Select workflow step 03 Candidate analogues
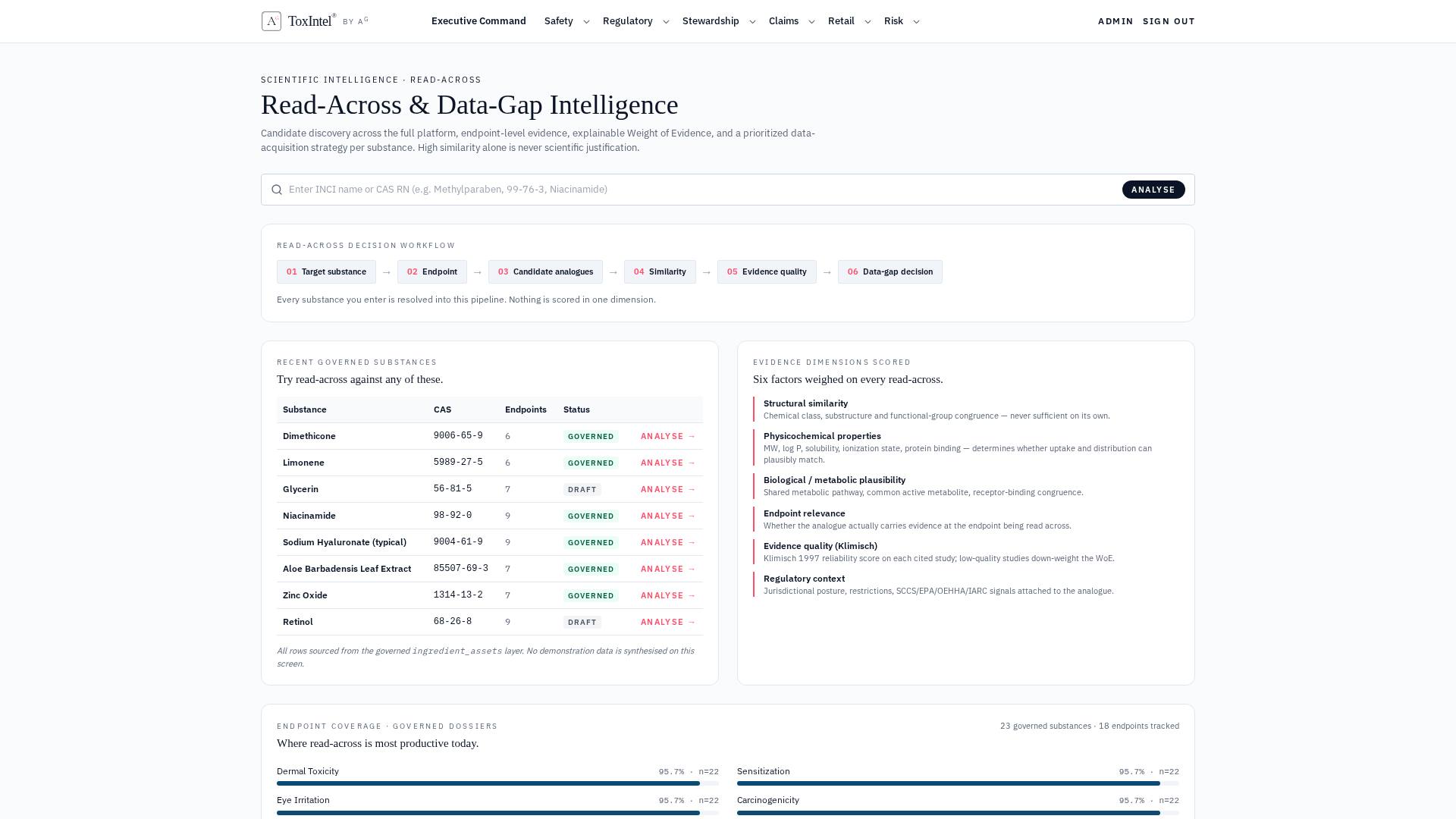Screen dimensions: 1456x819 click(545, 272)
